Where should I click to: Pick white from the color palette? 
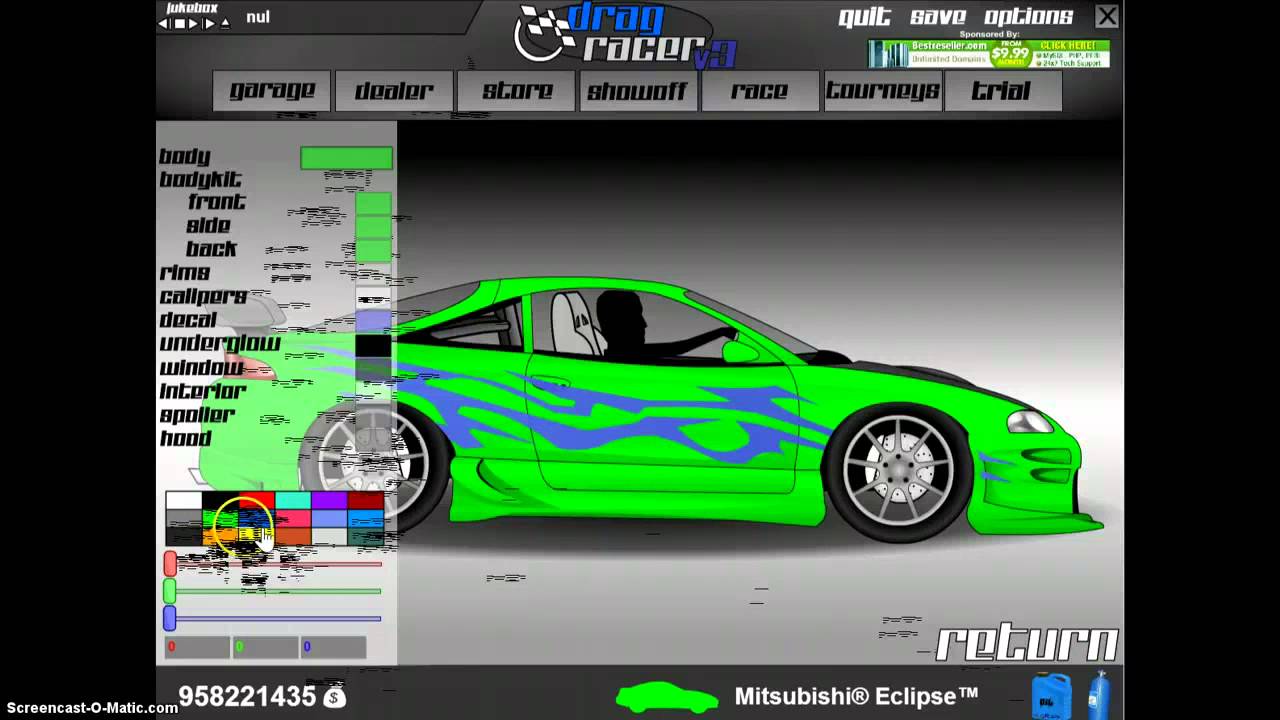pos(184,501)
